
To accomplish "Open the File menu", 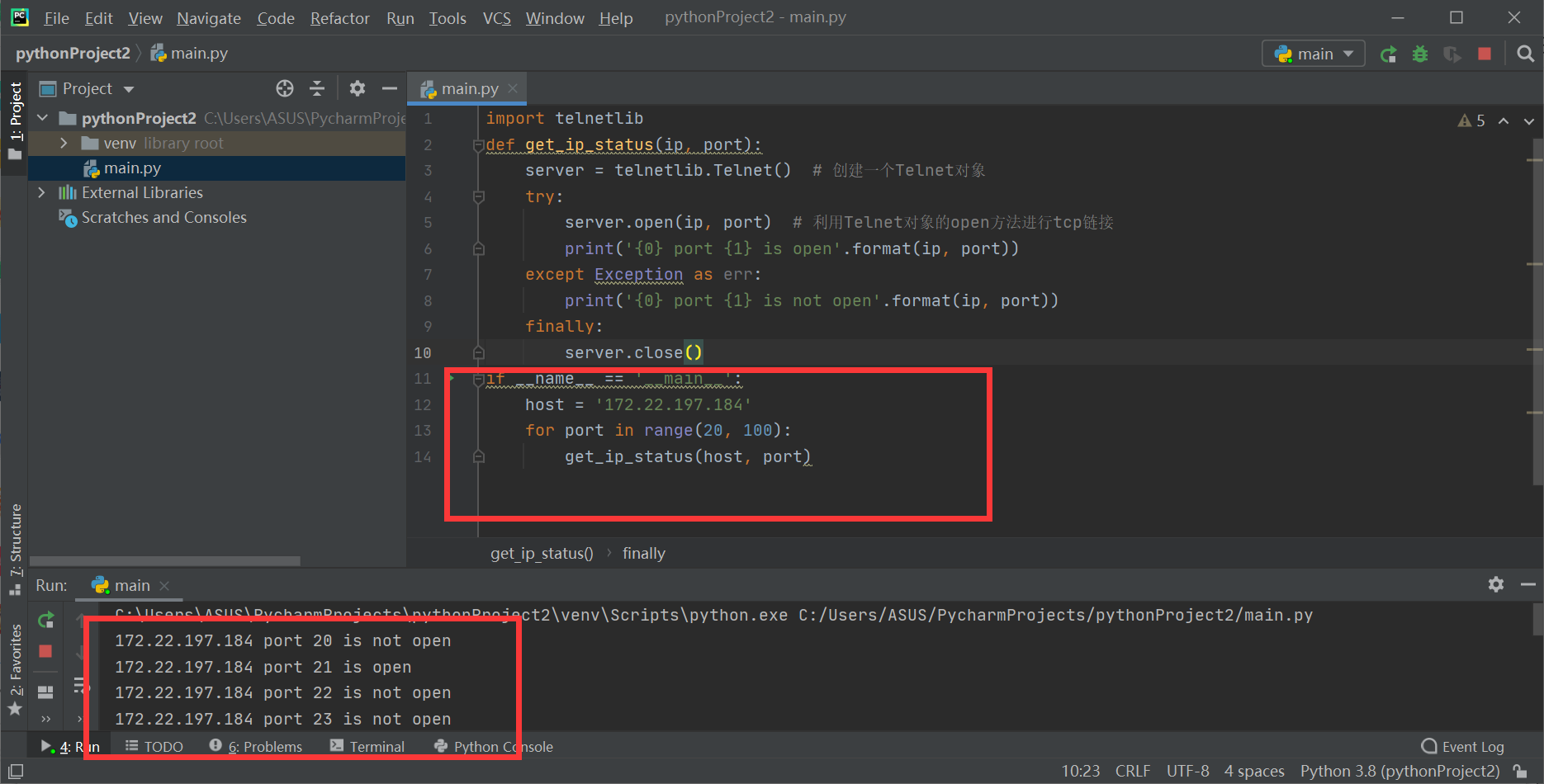I will 56,18.
